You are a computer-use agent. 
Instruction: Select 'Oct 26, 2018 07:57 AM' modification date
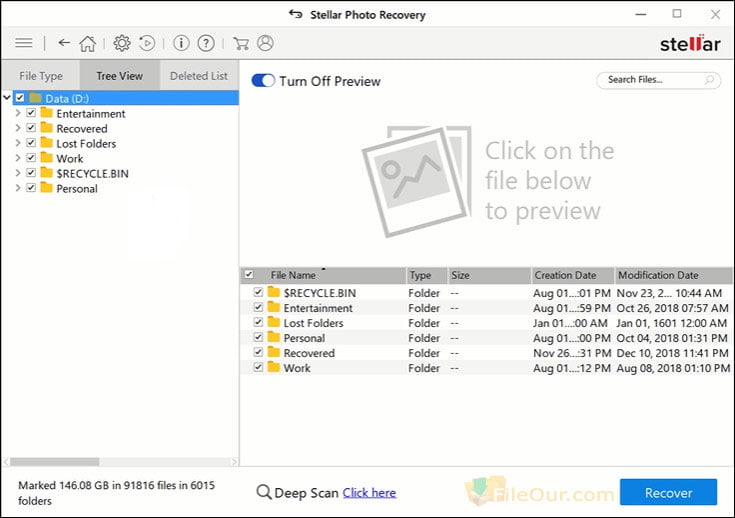pyautogui.click(x=672, y=308)
